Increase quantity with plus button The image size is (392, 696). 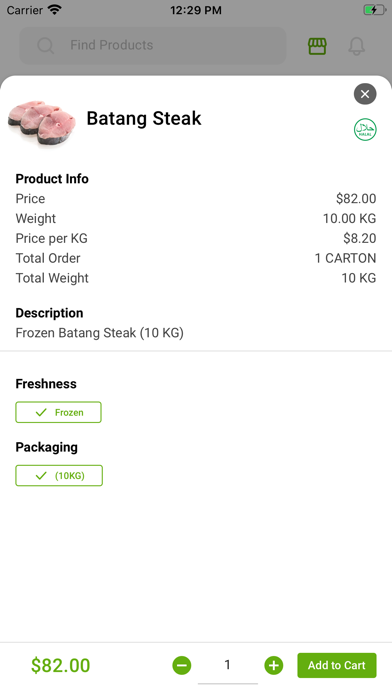273,665
